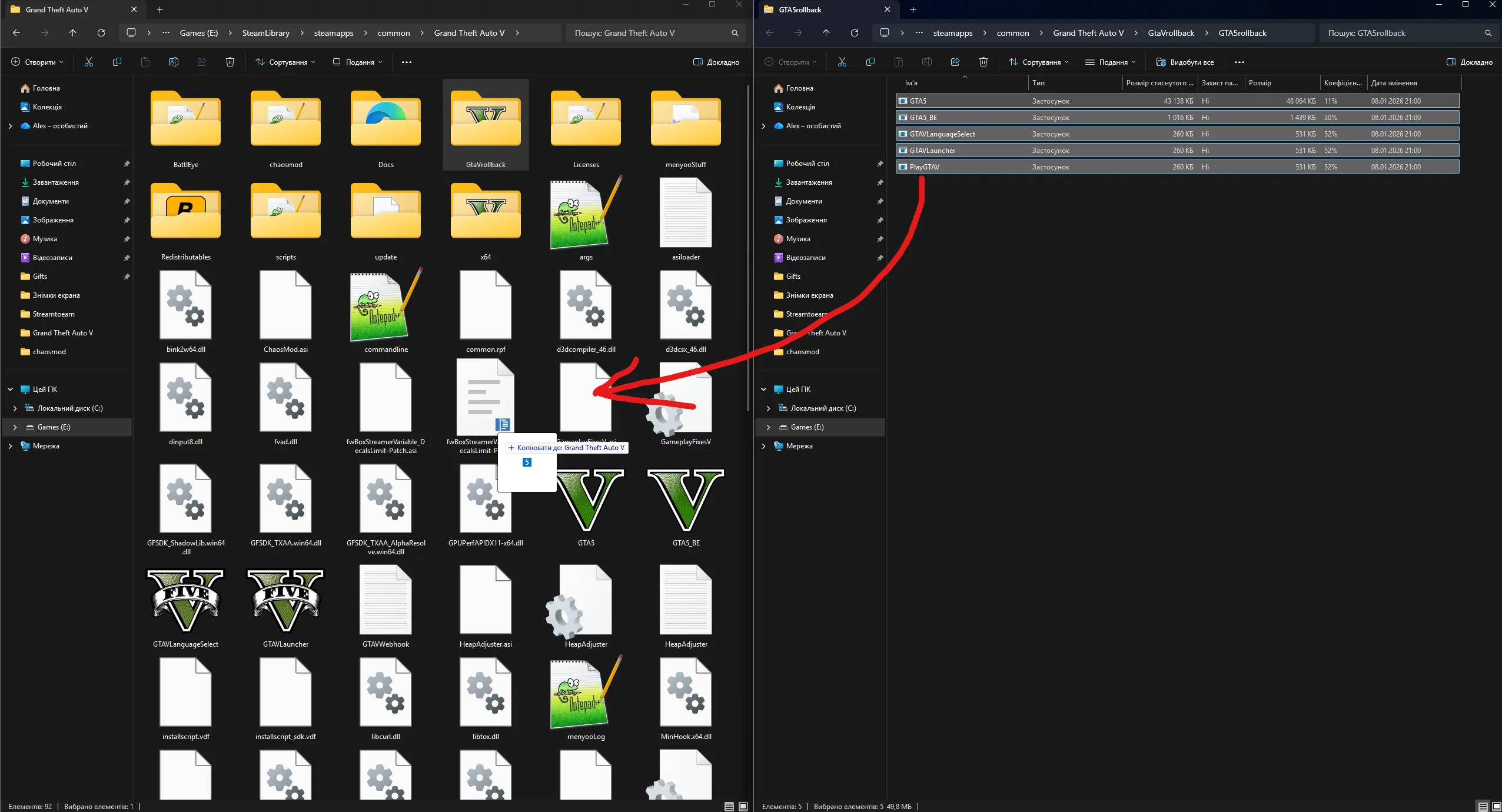1502x812 pixels.
Task: Open the Подання dropdown in right window
Action: pyautogui.click(x=1110, y=62)
